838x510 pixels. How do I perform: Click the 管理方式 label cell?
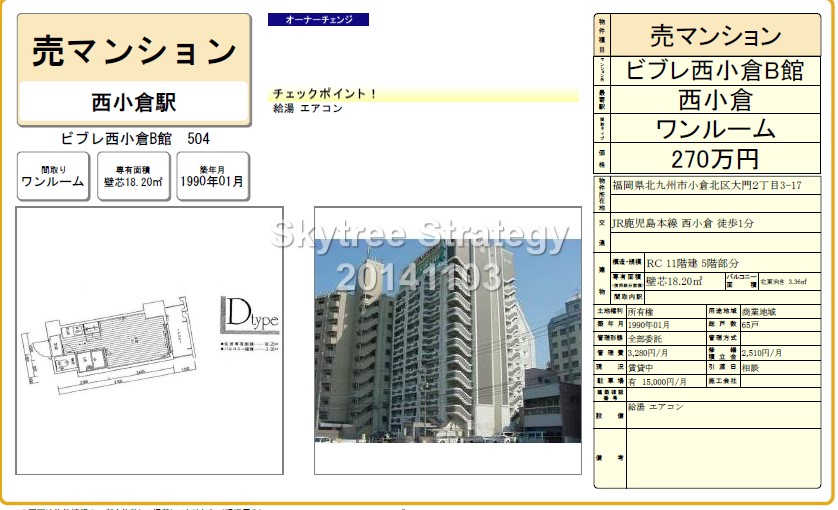[723, 338]
